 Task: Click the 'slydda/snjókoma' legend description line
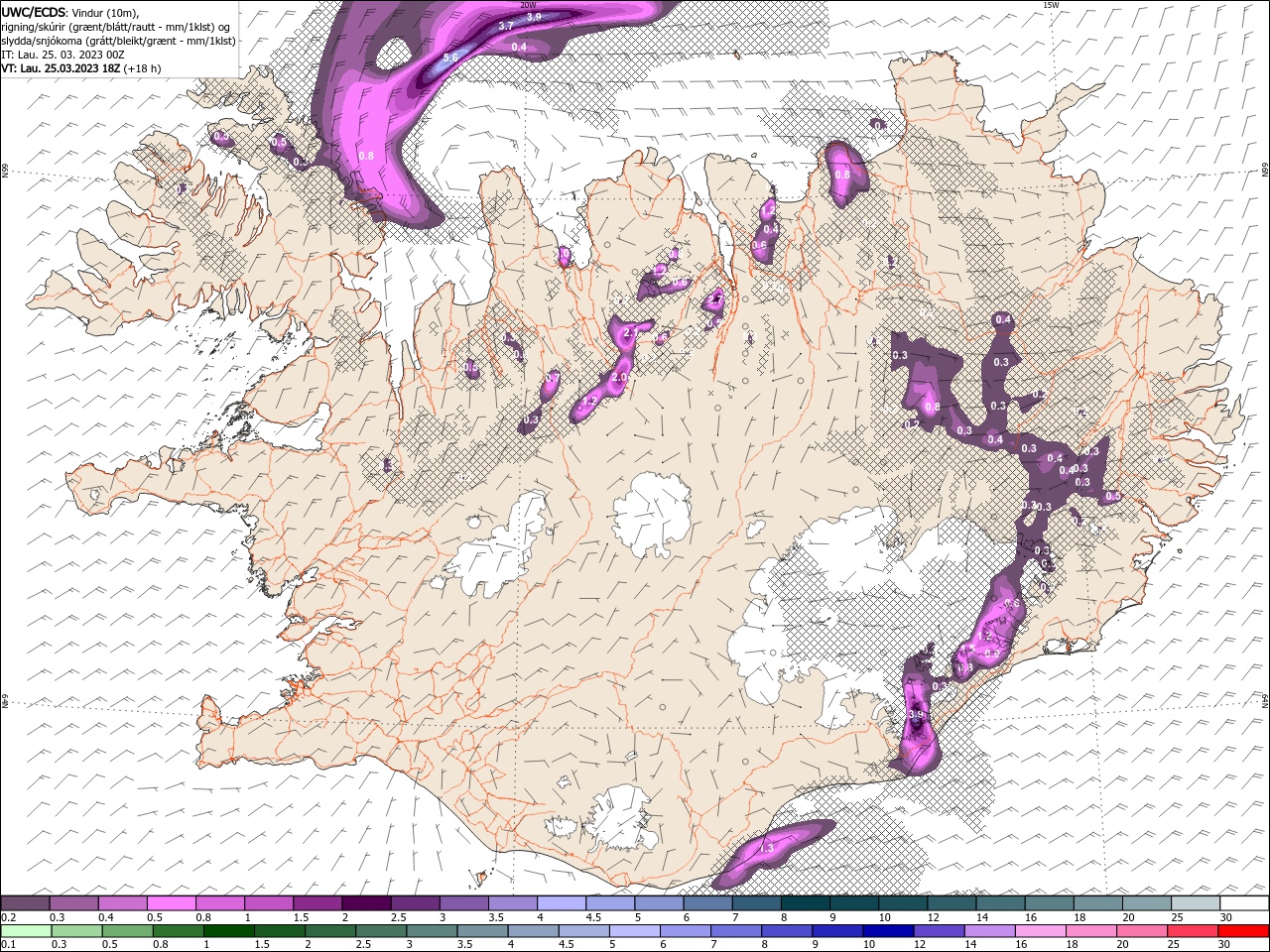point(118,41)
